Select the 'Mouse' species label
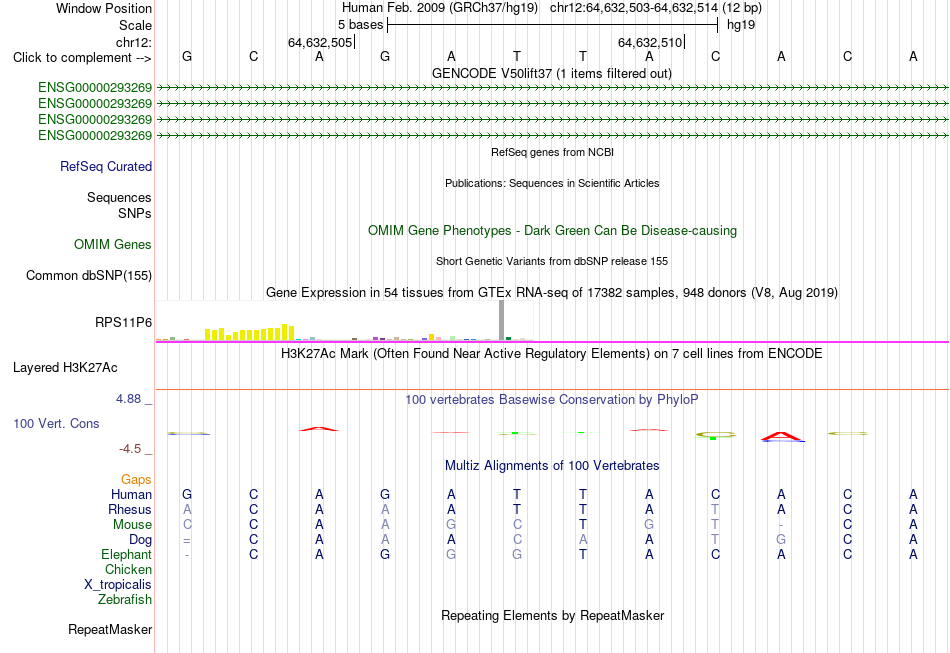Image resolution: width=950 pixels, height=653 pixels. pyautogui.click(x=132, y=525)
